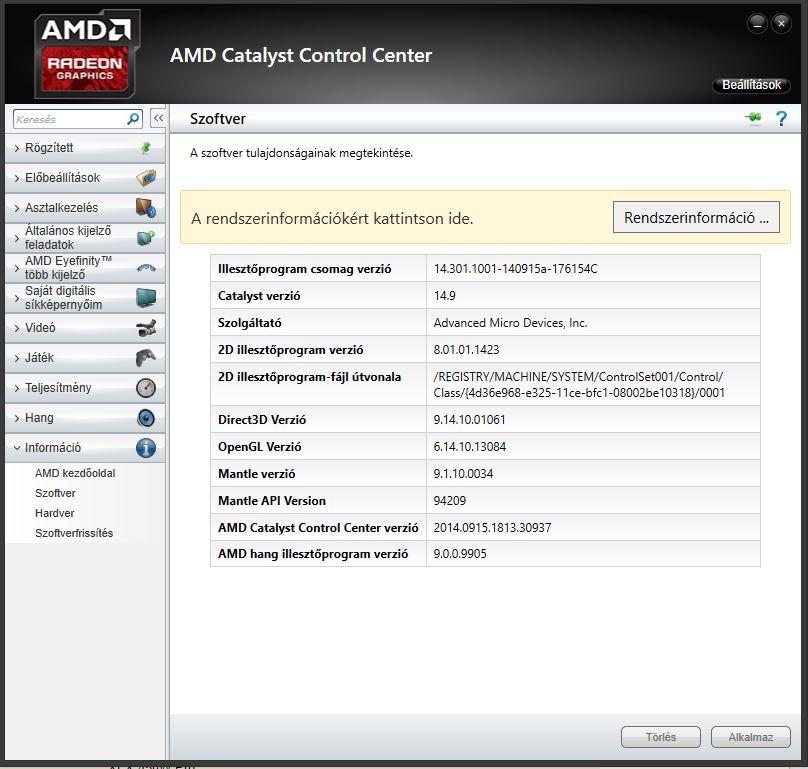Click the Hang speaker icon

click(146, 417)
